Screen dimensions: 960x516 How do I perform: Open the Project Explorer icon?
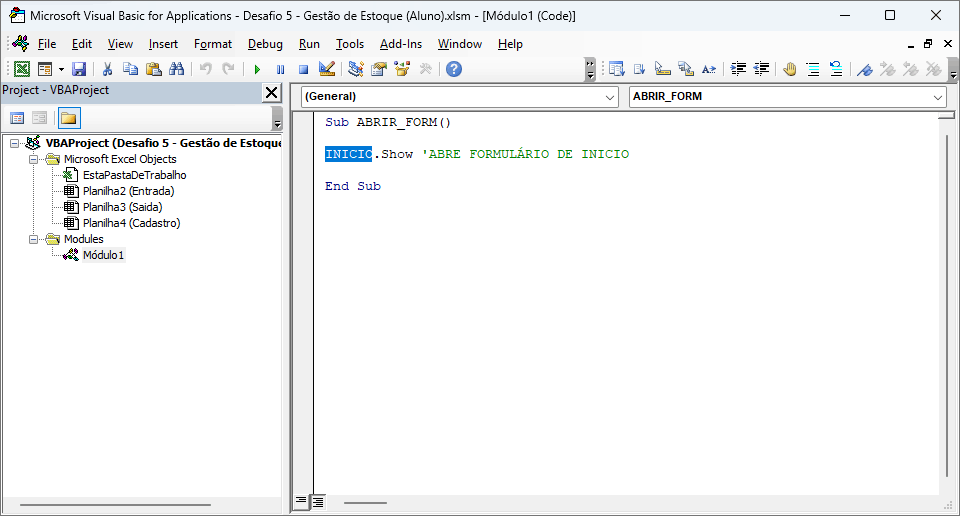click(x=356, y=69)
